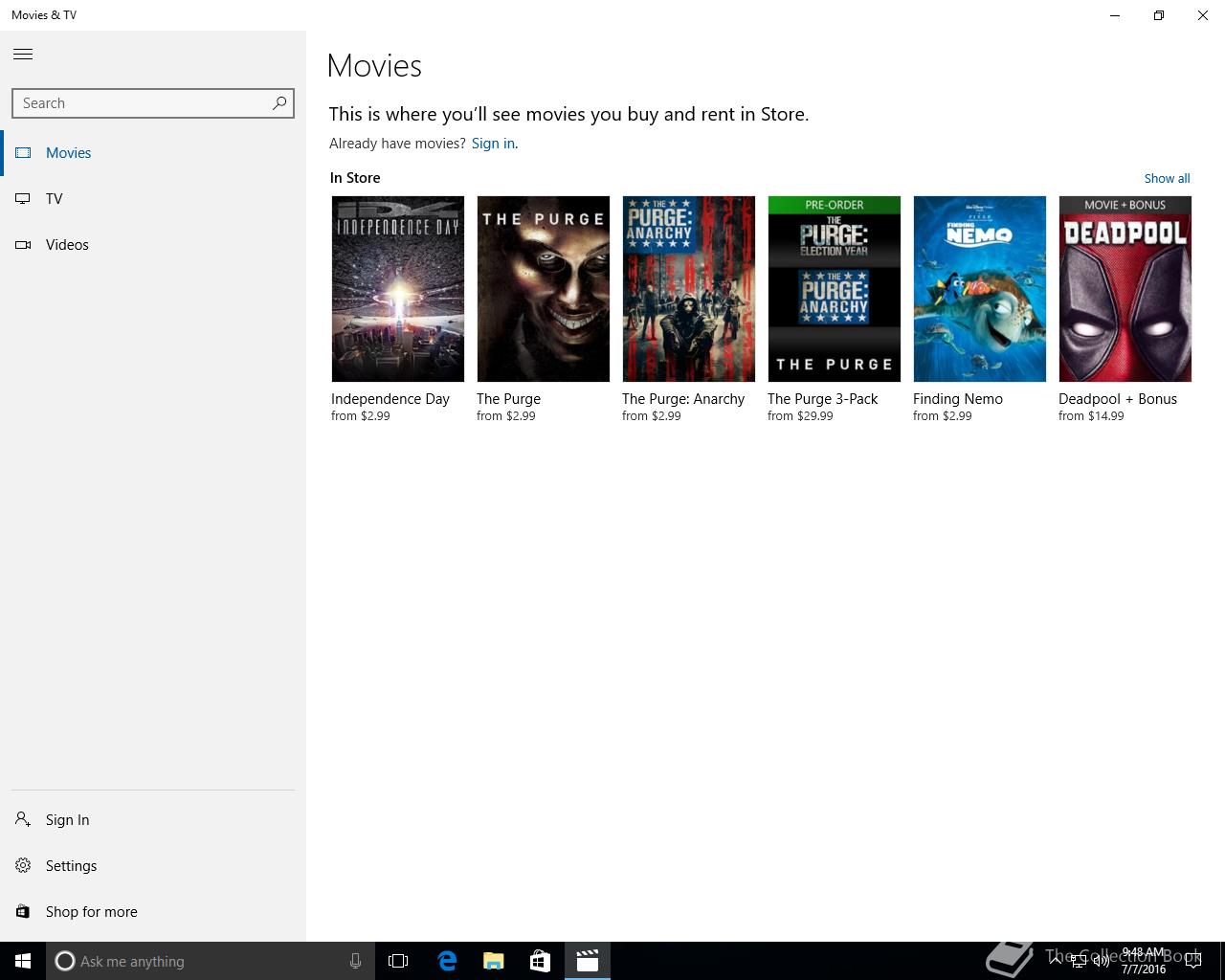
Task: Click The Purge 3-Pack title text
Action: pos(823,399)
